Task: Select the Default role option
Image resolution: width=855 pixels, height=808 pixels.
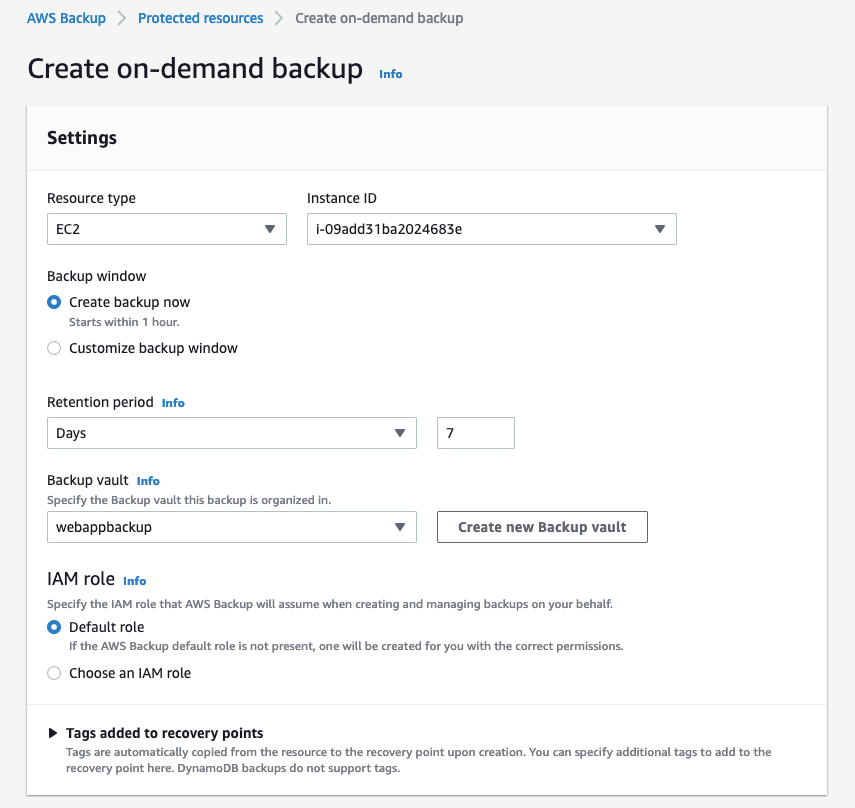Action: (55, 626)
